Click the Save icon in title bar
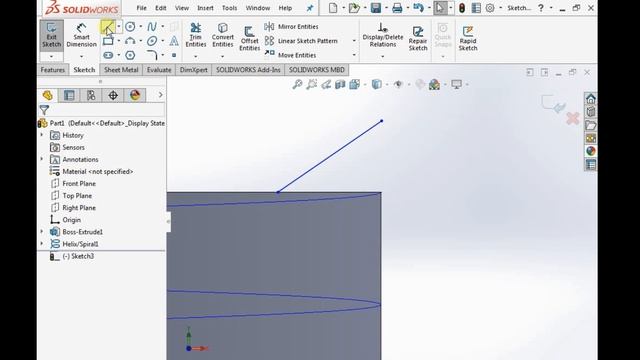640x360 pixels. 376,8
